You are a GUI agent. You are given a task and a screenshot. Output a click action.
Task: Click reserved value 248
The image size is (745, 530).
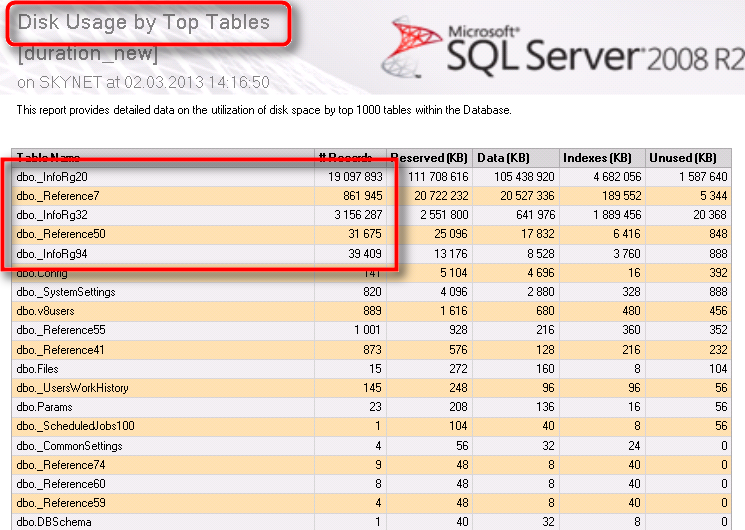pos(458,388)
